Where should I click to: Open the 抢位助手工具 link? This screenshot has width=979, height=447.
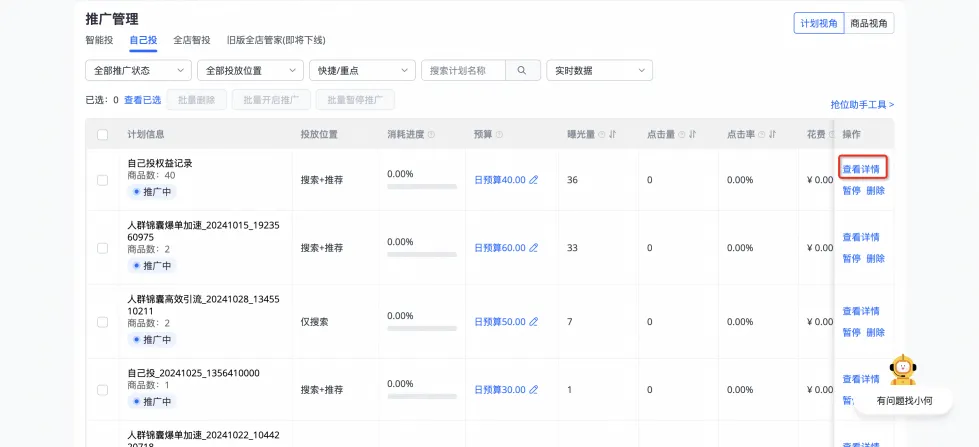click(x=862, y=104)
